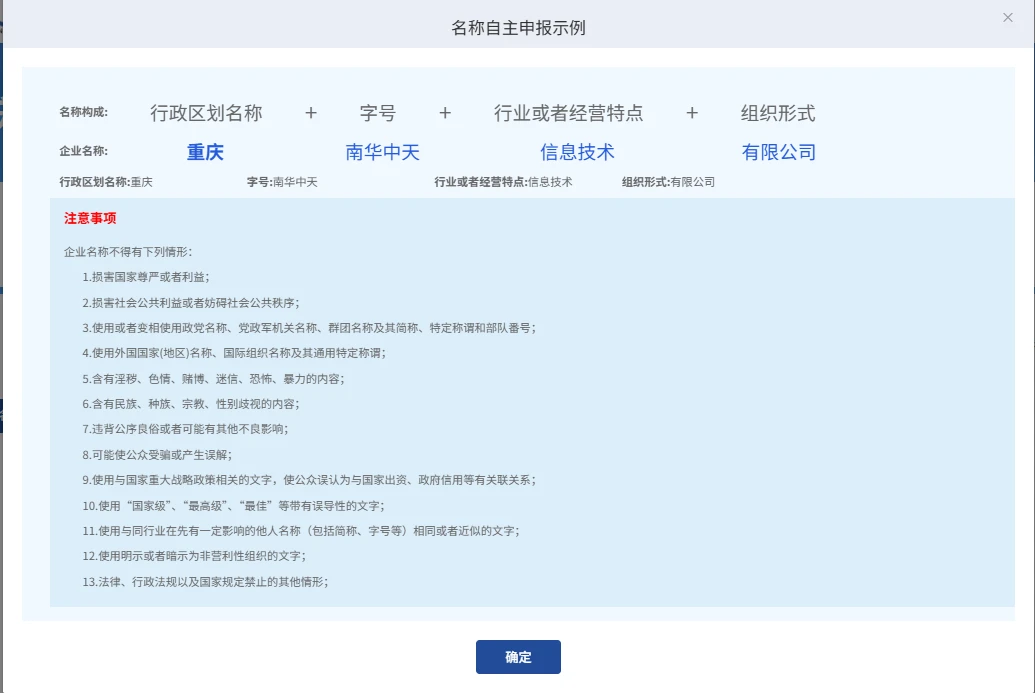This screenshot has width=1035, height=693.
Task: Click the large 字号 heading in the 名称构成 row
Action: pyautogui.click(x=378, y=113)
